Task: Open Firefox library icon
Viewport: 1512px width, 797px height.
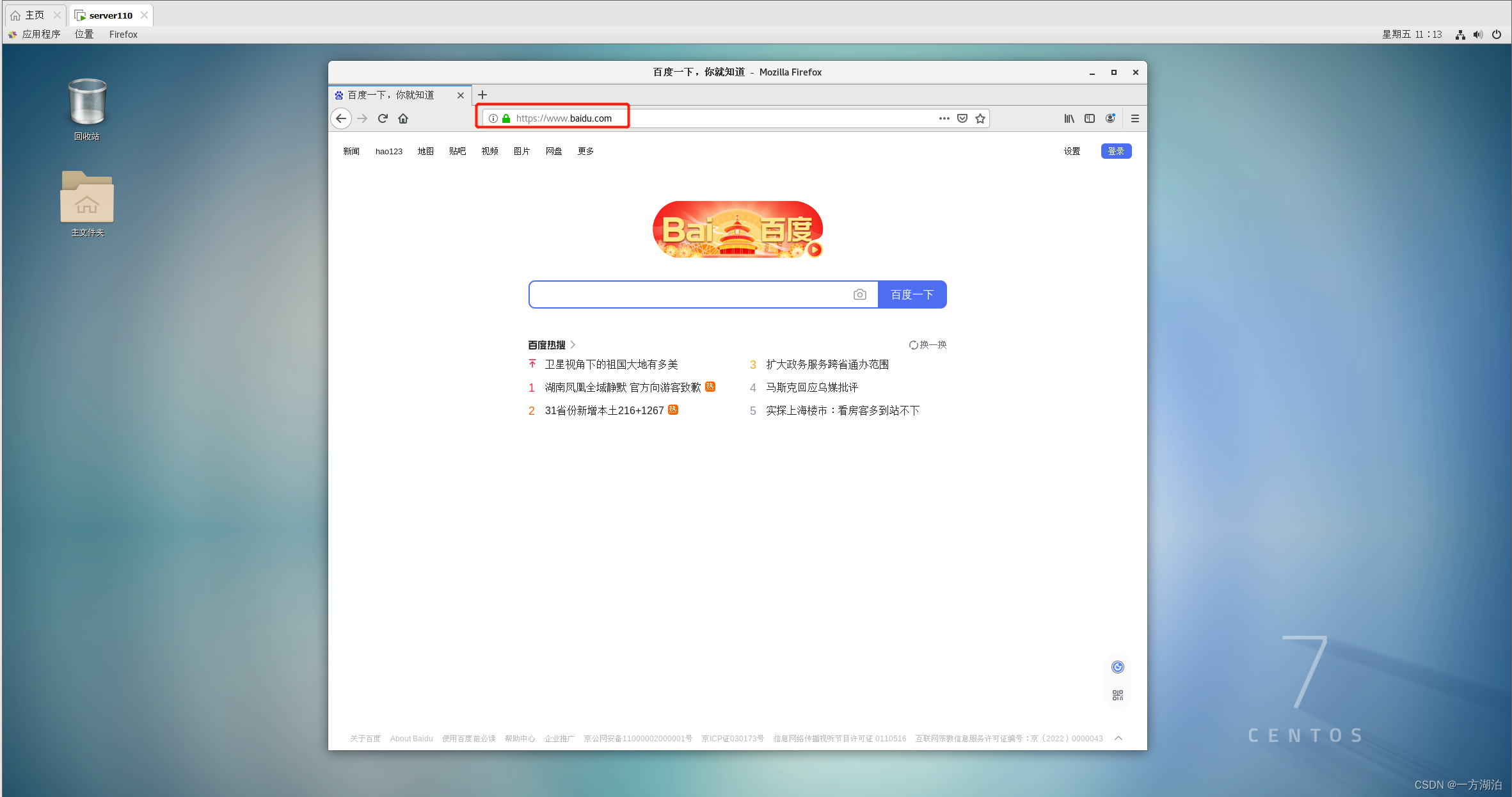Action: pos(1069,118)
